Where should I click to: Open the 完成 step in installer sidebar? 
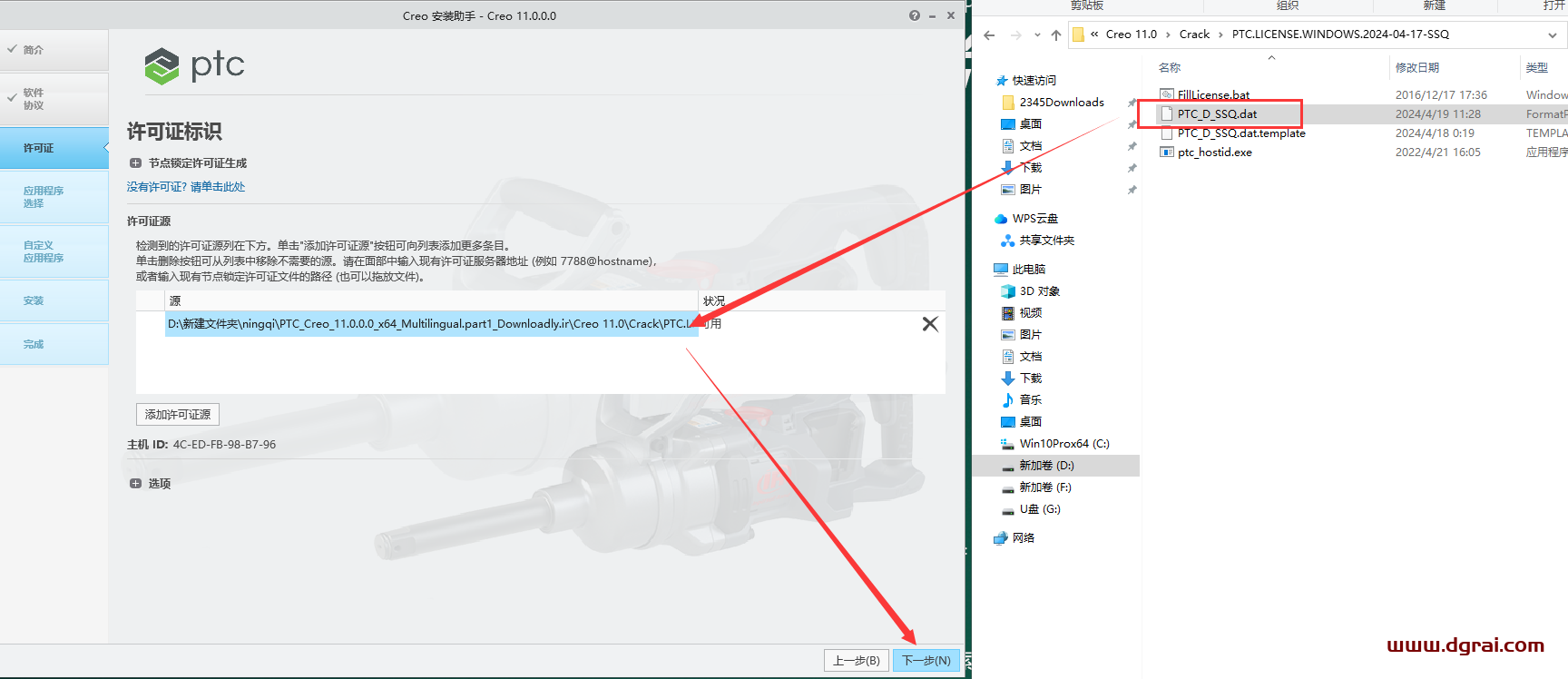[x=54, y=344]
